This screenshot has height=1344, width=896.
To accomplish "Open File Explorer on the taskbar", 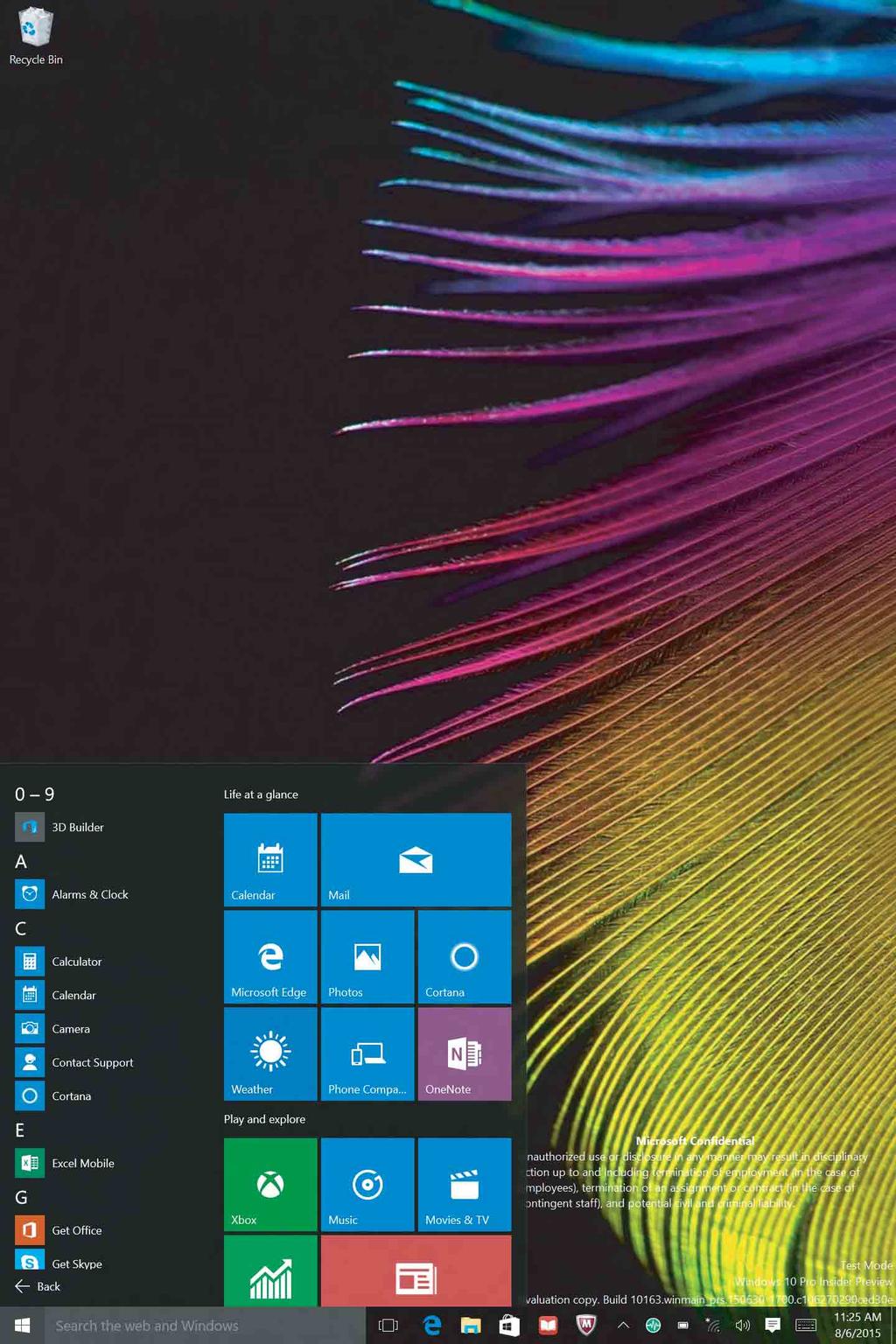I will (471, 1326).
